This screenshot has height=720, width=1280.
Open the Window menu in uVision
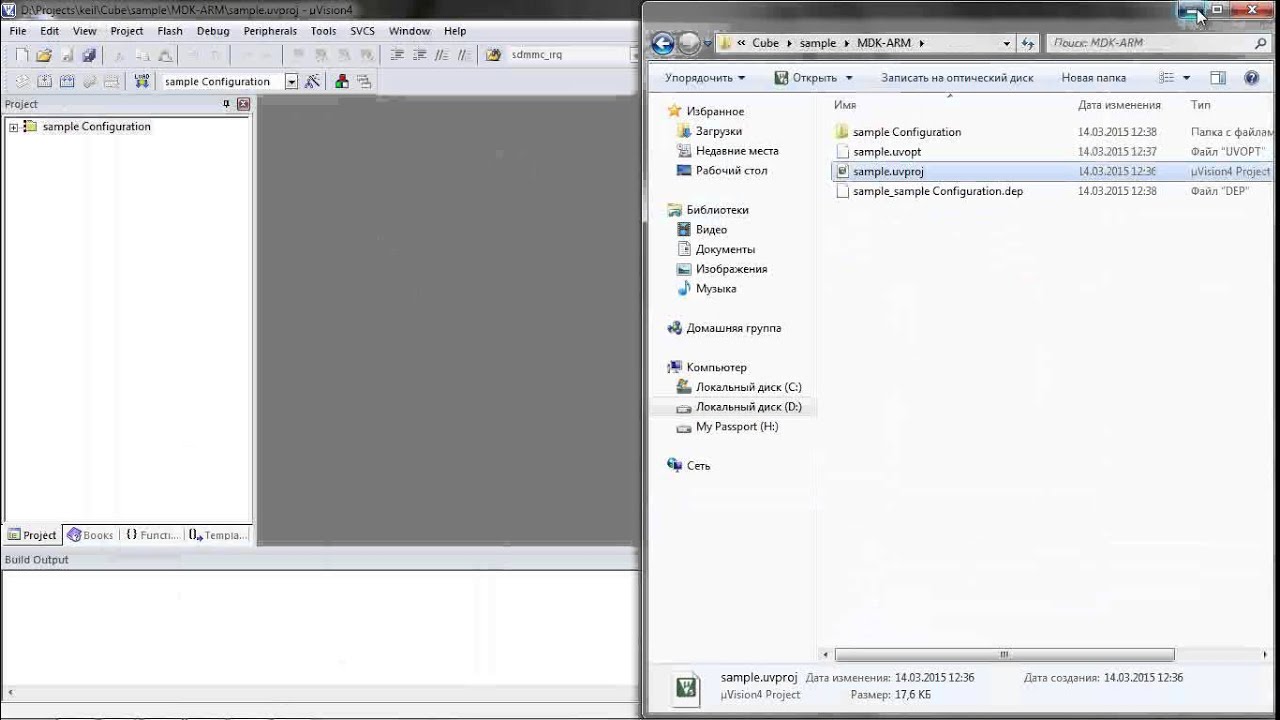[x=409, y=31]
